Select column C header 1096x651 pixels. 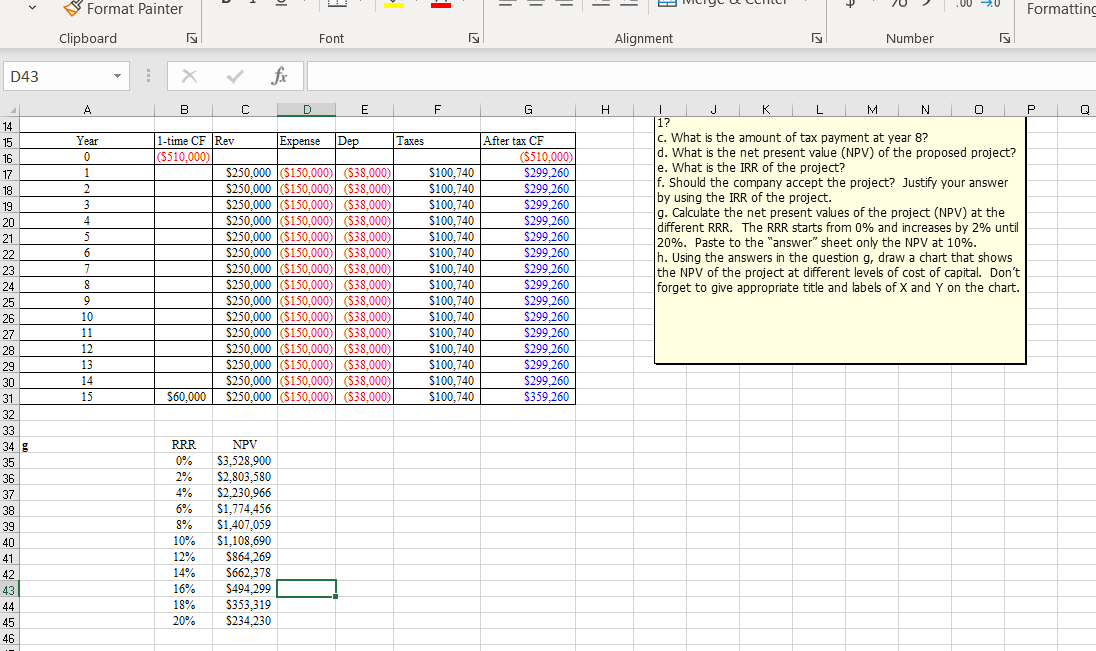pyautogui.click(x=245, y=110)
